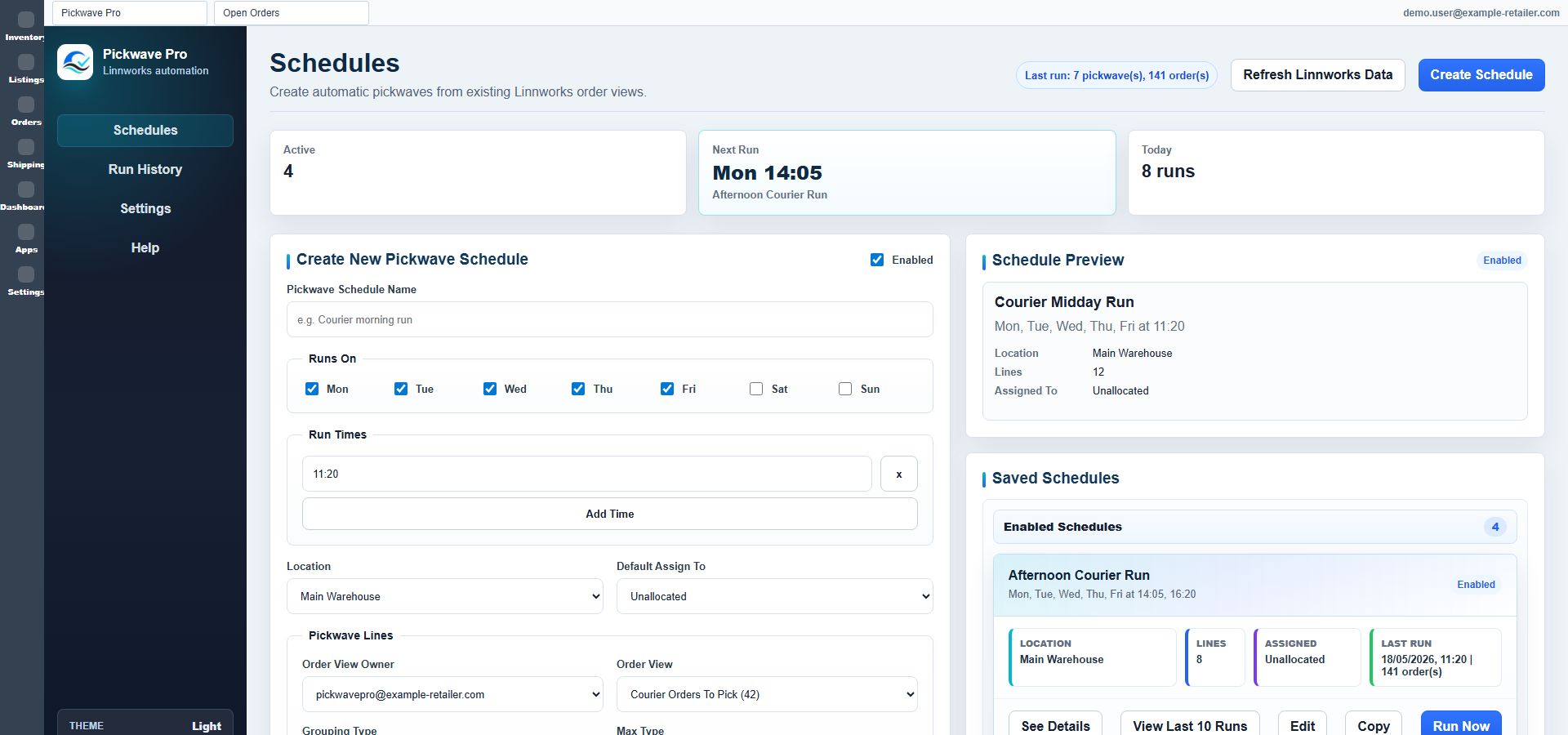Click the Add Time button
Screen dimensions: 1568x735
coord(609,514)
